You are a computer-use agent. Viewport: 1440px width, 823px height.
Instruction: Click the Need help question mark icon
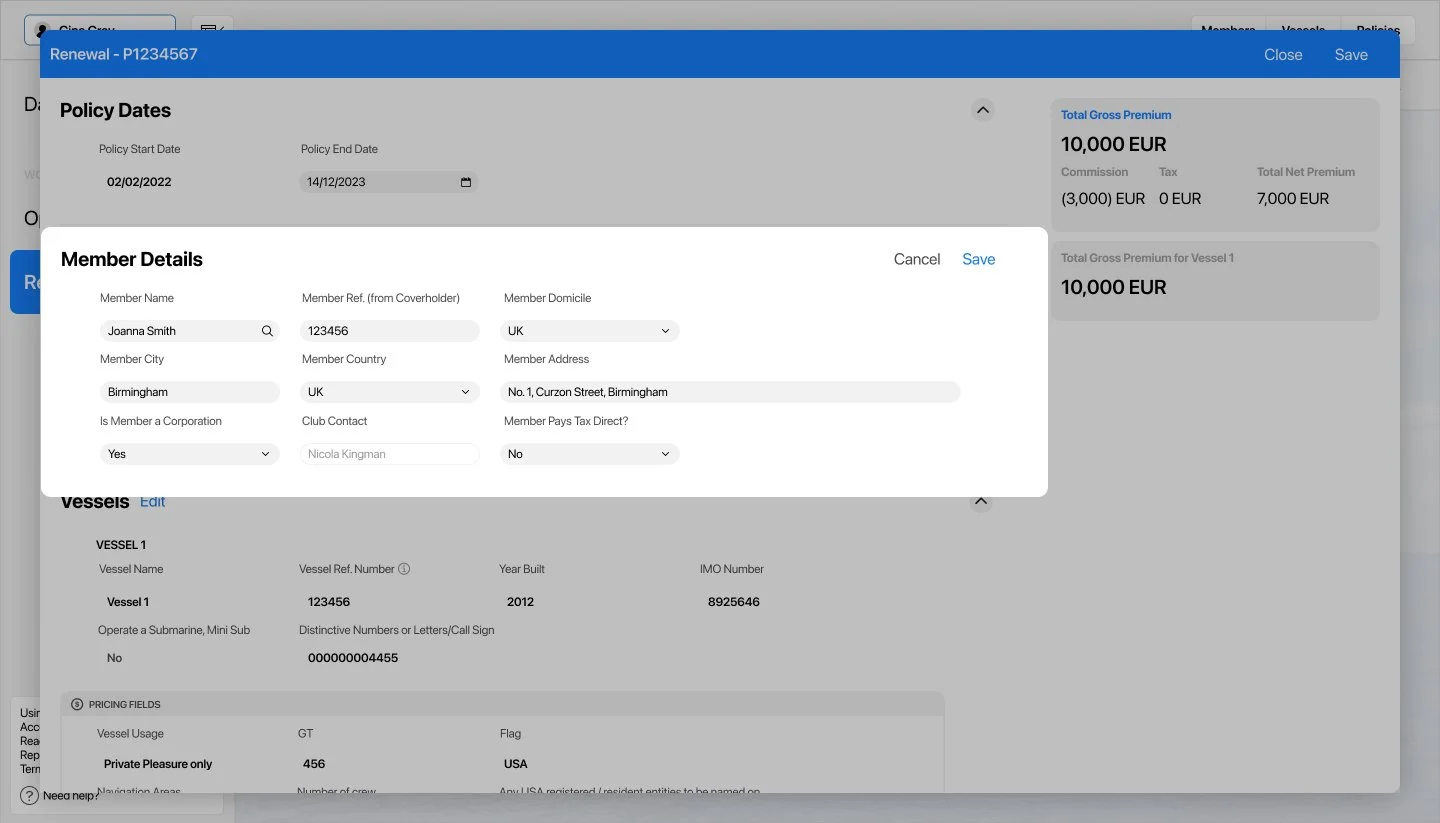[29, 796]
